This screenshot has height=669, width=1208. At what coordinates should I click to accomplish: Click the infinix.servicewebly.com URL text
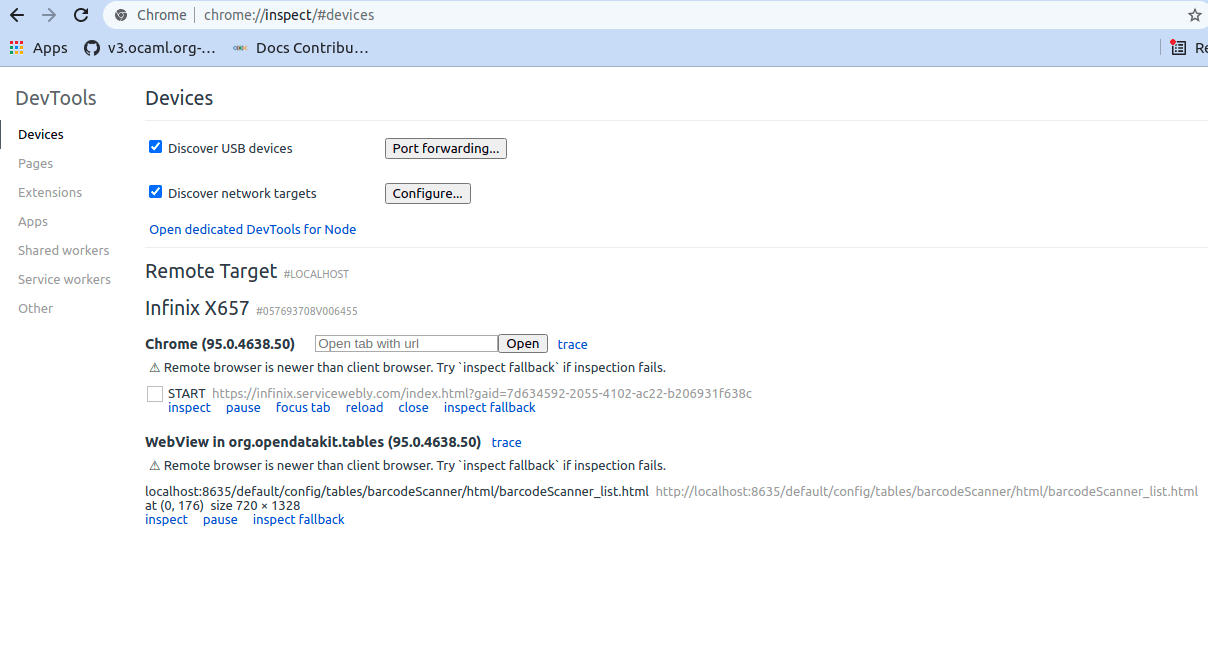point(482,393)
